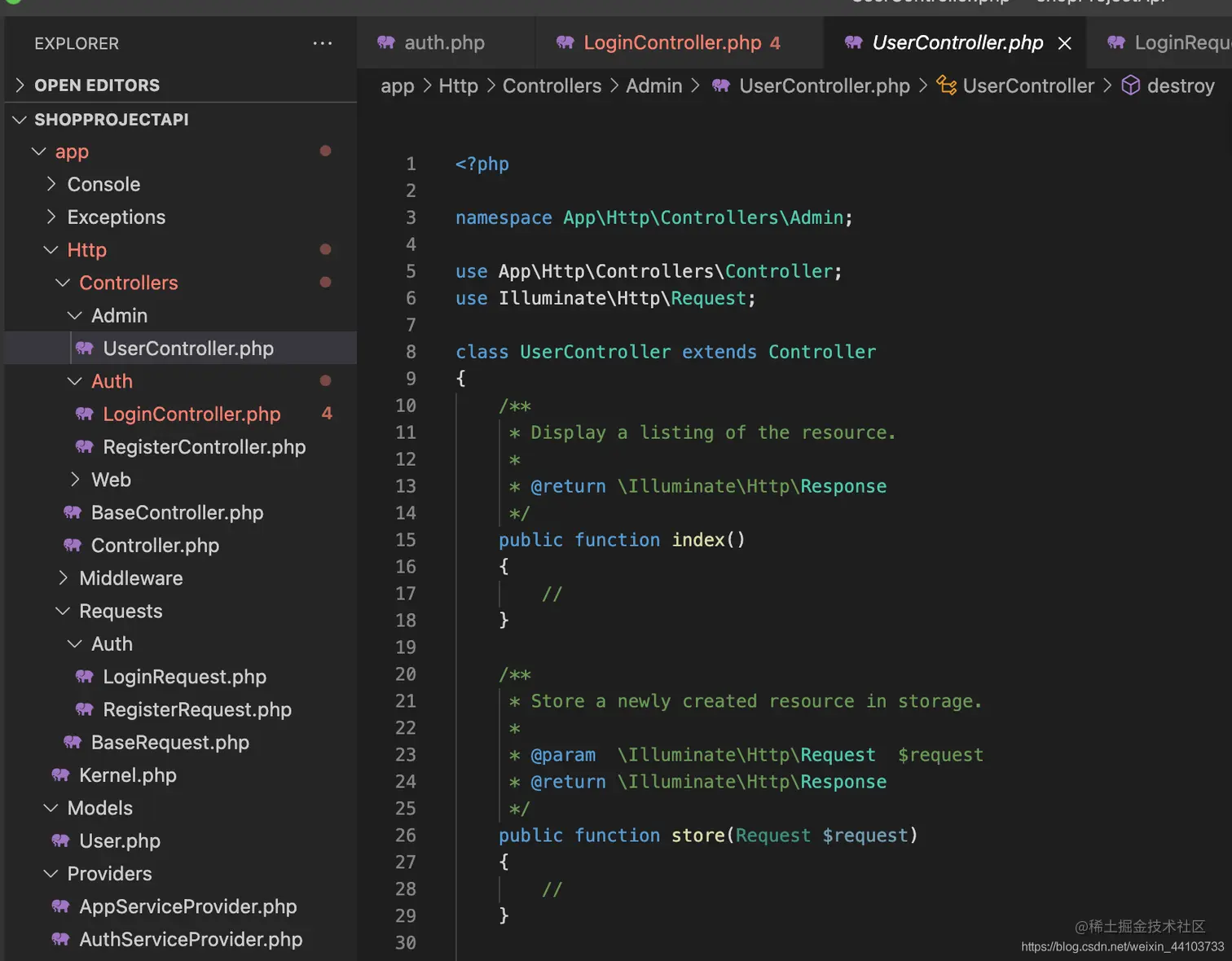Collapse the app folder chevron

point(38,151)
